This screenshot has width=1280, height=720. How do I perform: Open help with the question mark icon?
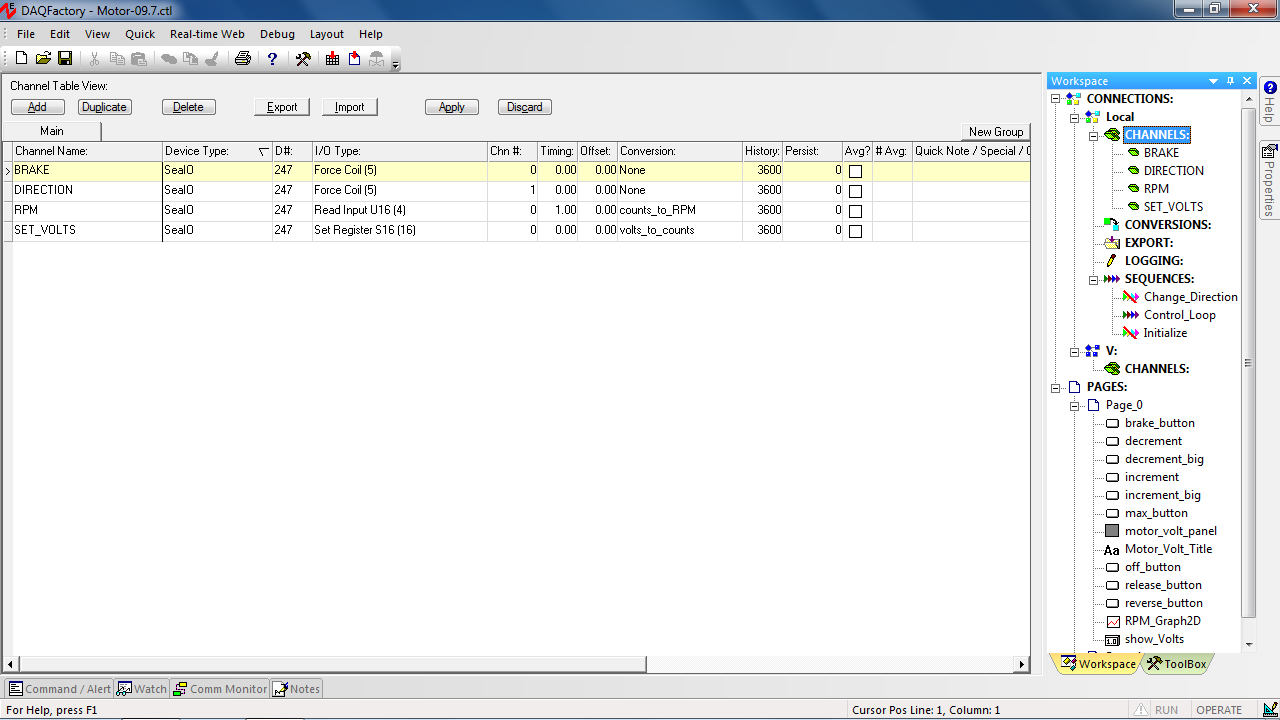[272, 59]
